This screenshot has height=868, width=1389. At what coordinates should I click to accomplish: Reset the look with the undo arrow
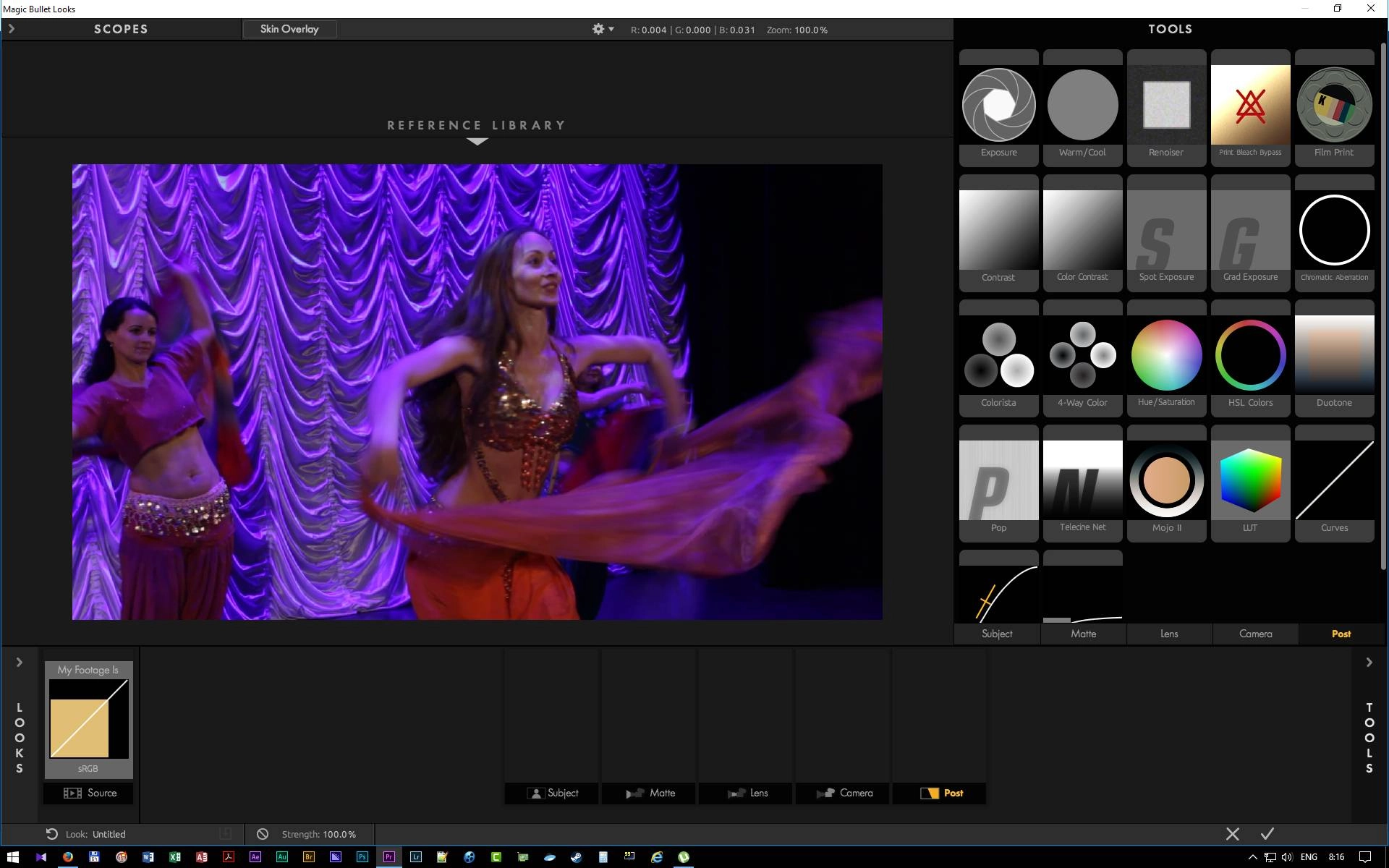point(51,834)
